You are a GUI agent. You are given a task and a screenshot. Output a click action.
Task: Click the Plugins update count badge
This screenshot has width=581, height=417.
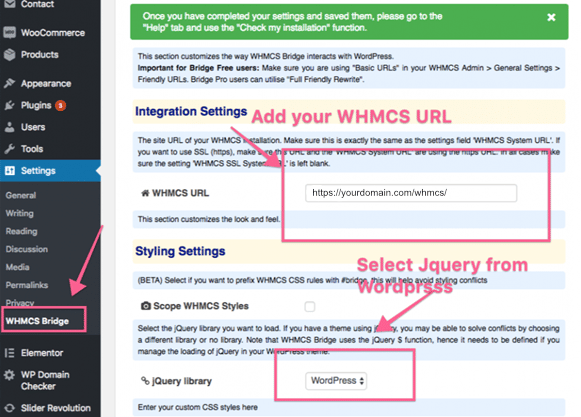(60, 106)
